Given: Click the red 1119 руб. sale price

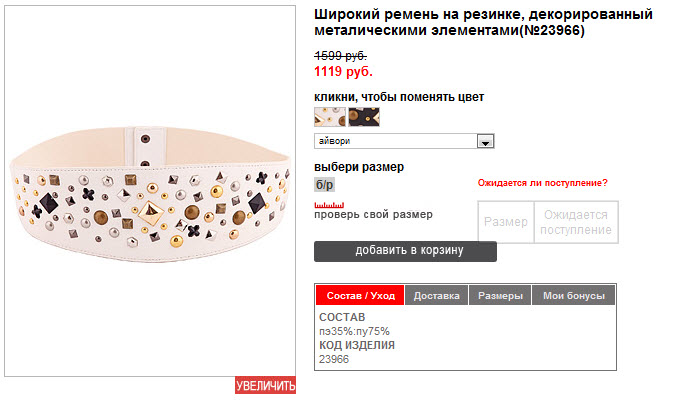Looking at the screenshot, I should click(x=343, y=72).
